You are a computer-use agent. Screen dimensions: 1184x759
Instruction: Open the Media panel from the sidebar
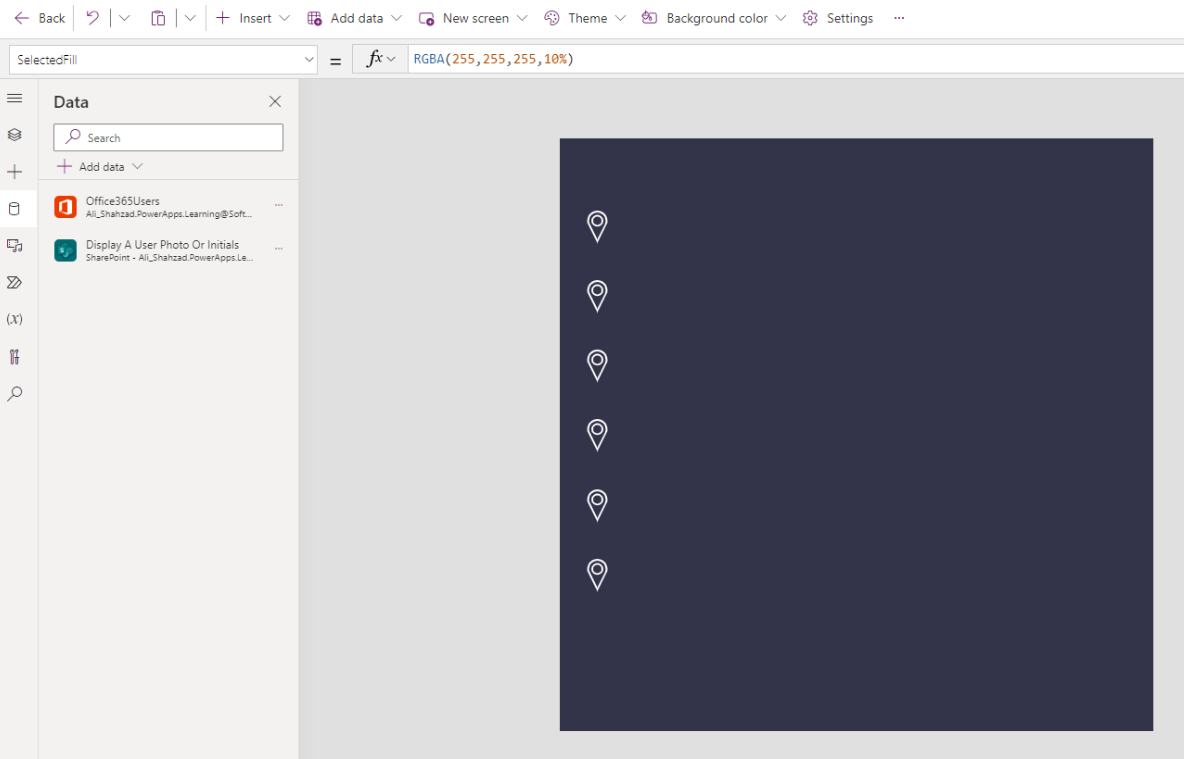(14, 245)
